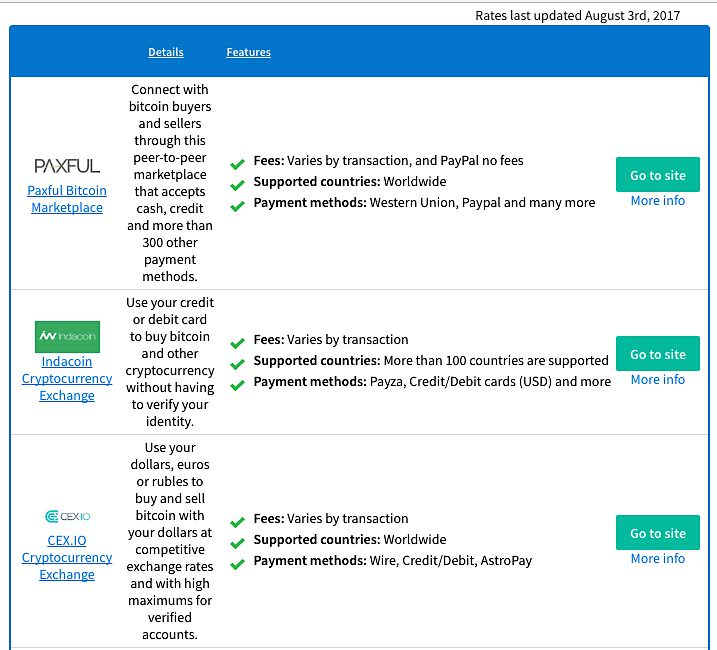Open the CEX.IO Cryptocurrency Exchange link

[67, 557]
